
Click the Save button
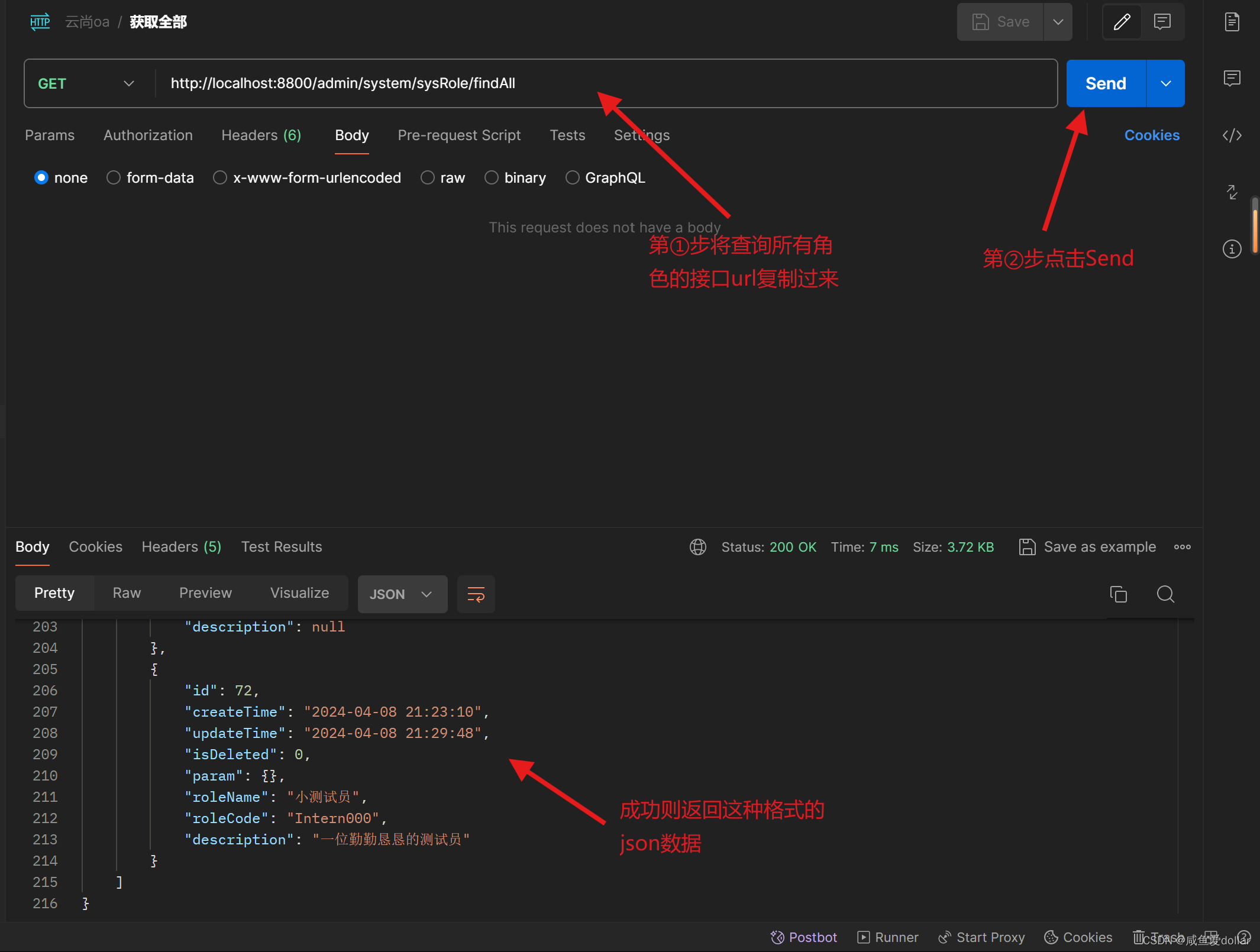1000,22
